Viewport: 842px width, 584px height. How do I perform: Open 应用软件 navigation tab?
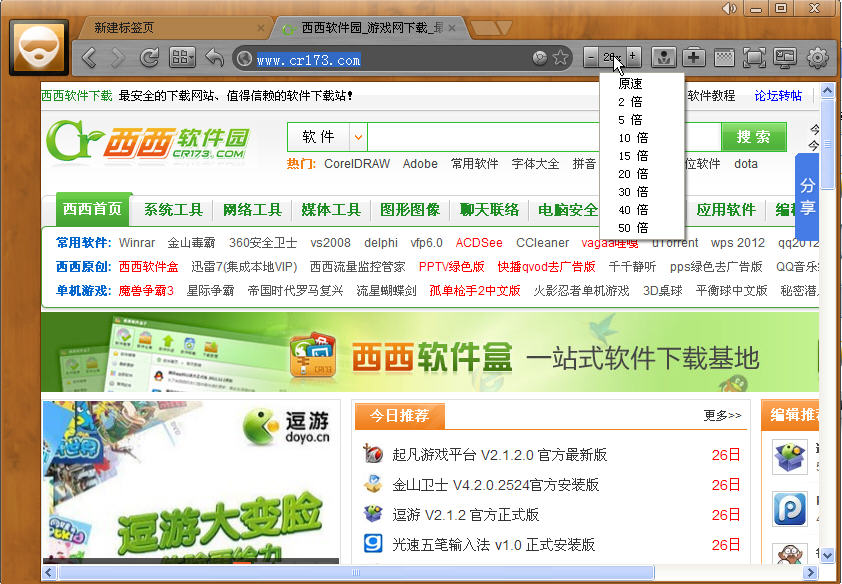726,210
